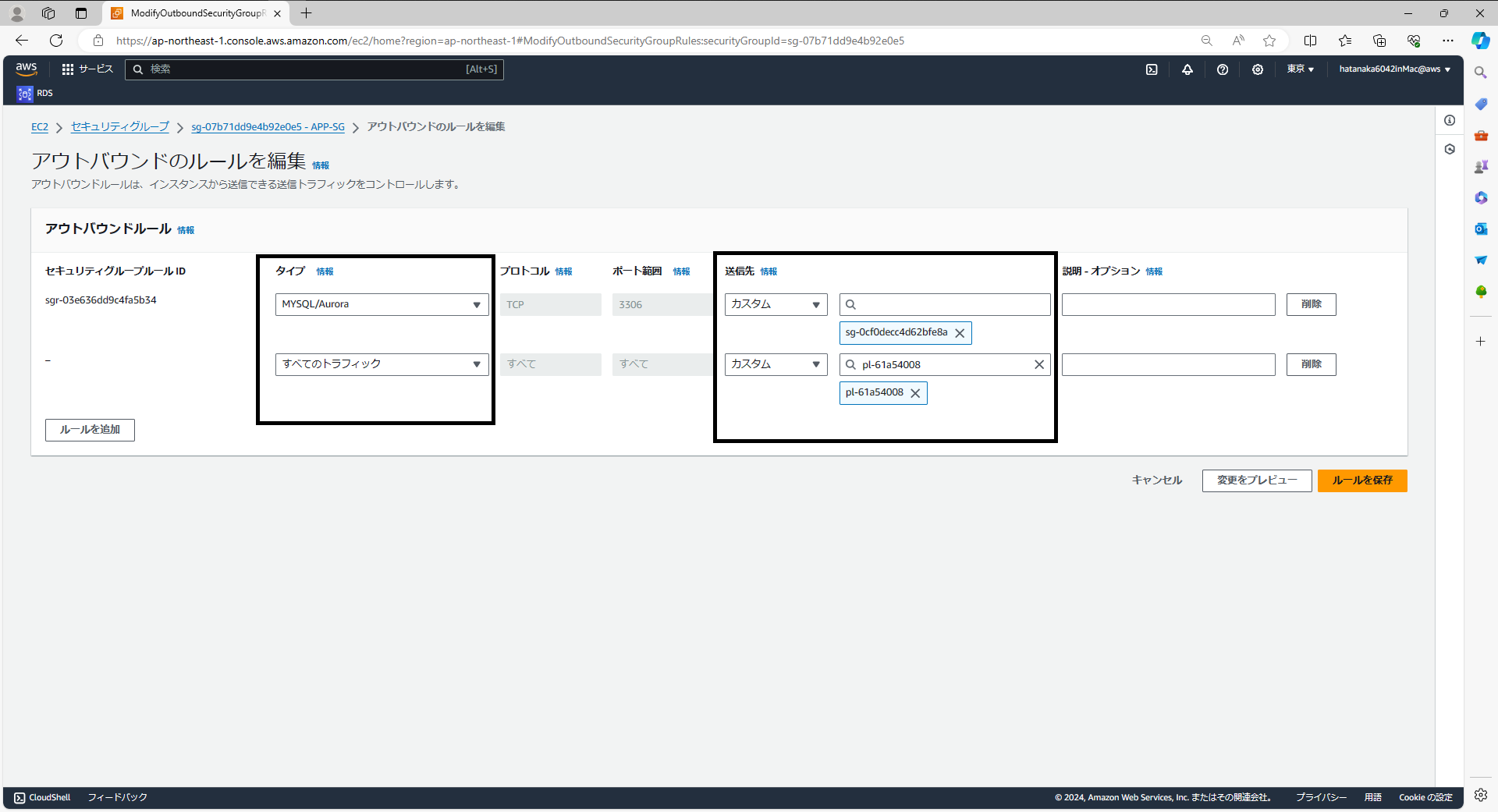Image resolution: width=1498 pixels, height=812 pixels.
Task: Open 情報 link beside 送信先 column
Action: [x=769, y=271]
